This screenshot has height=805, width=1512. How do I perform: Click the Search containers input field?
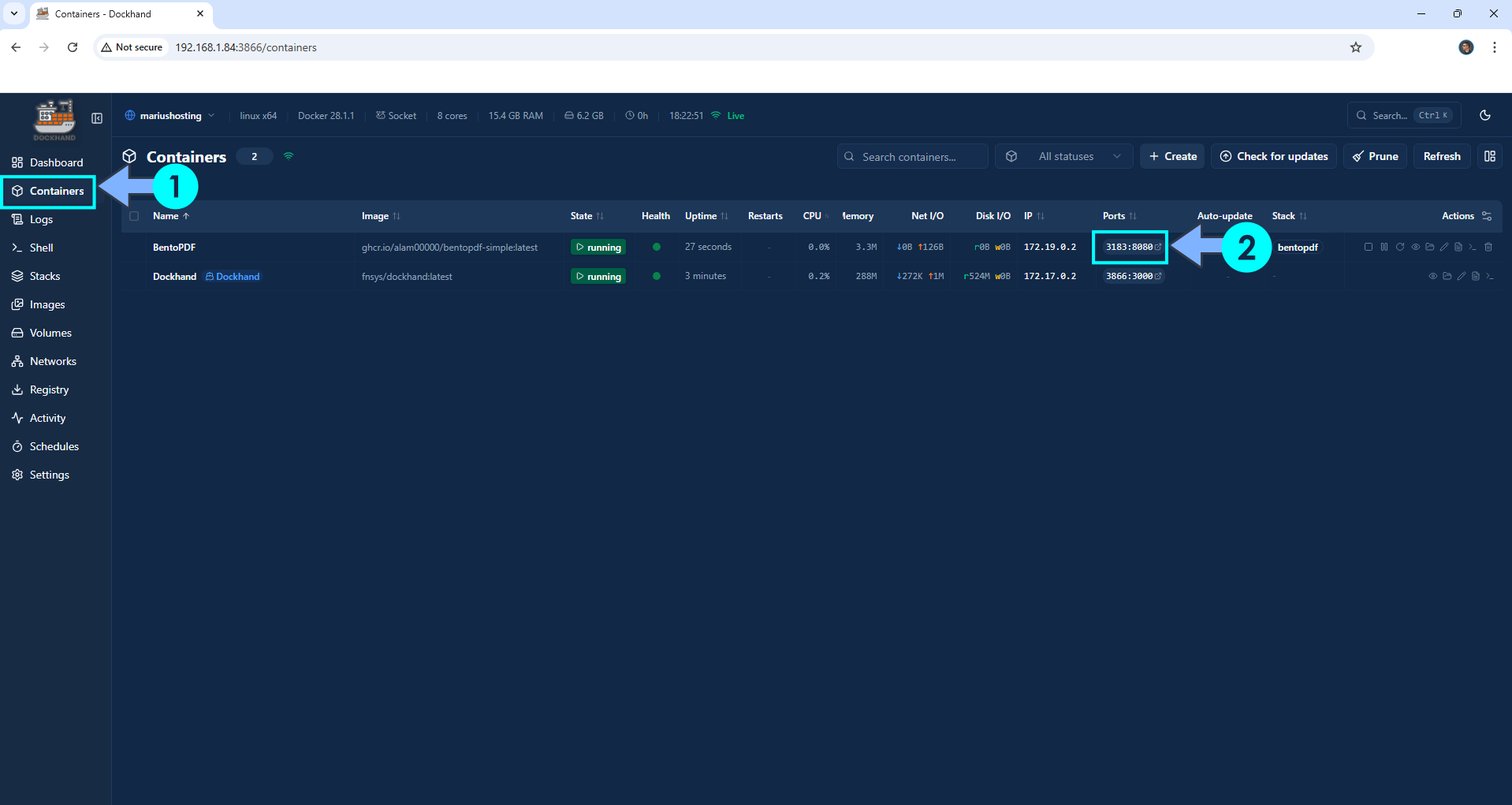(912, 156)
